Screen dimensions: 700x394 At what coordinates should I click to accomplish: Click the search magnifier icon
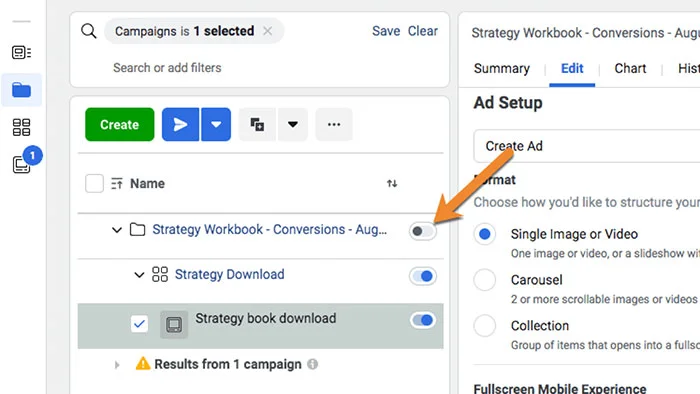[x=88, y=31]
